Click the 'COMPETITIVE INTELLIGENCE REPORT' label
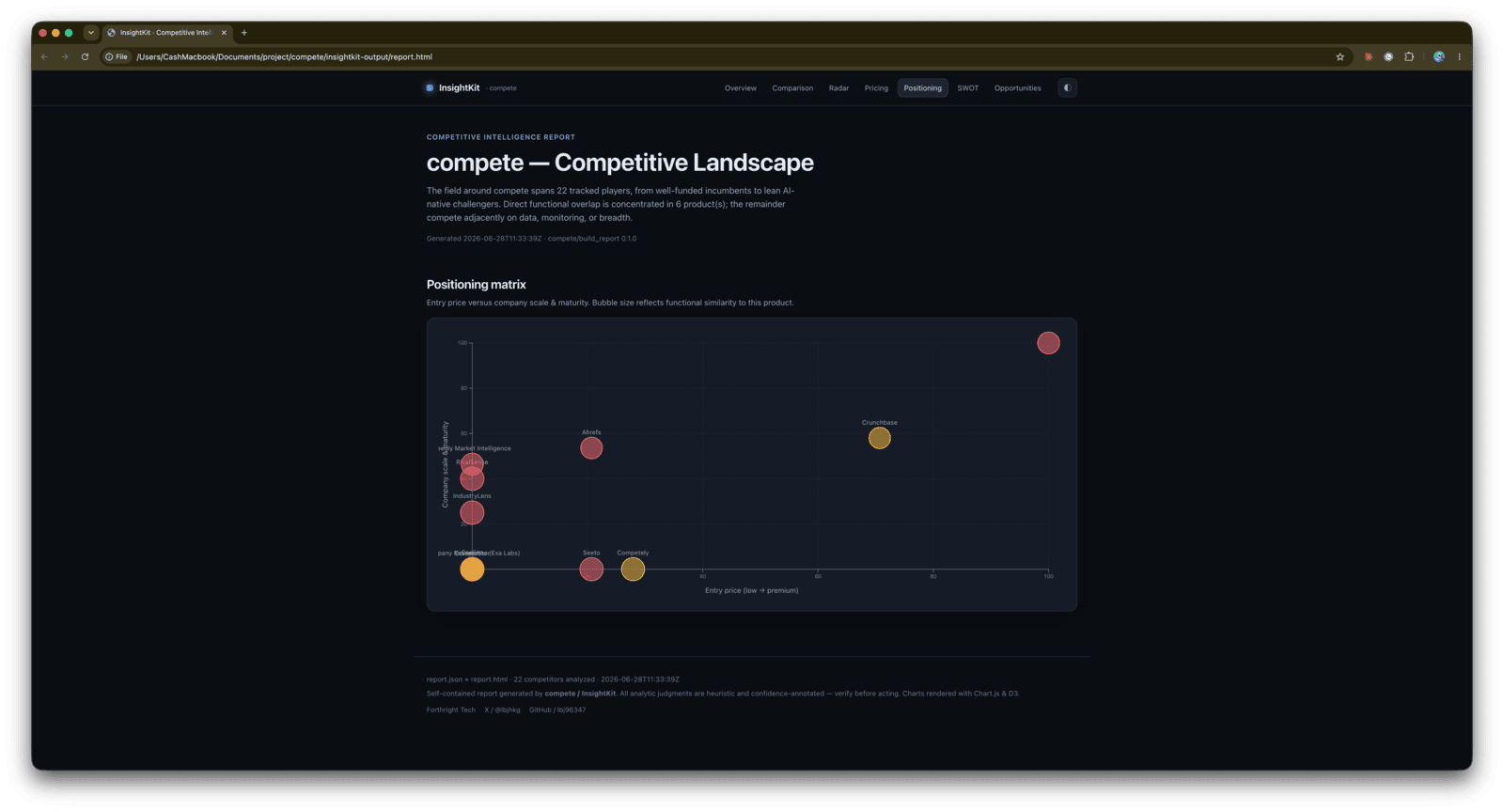This screenshot has width=1504, height=812. pos(501,137)
